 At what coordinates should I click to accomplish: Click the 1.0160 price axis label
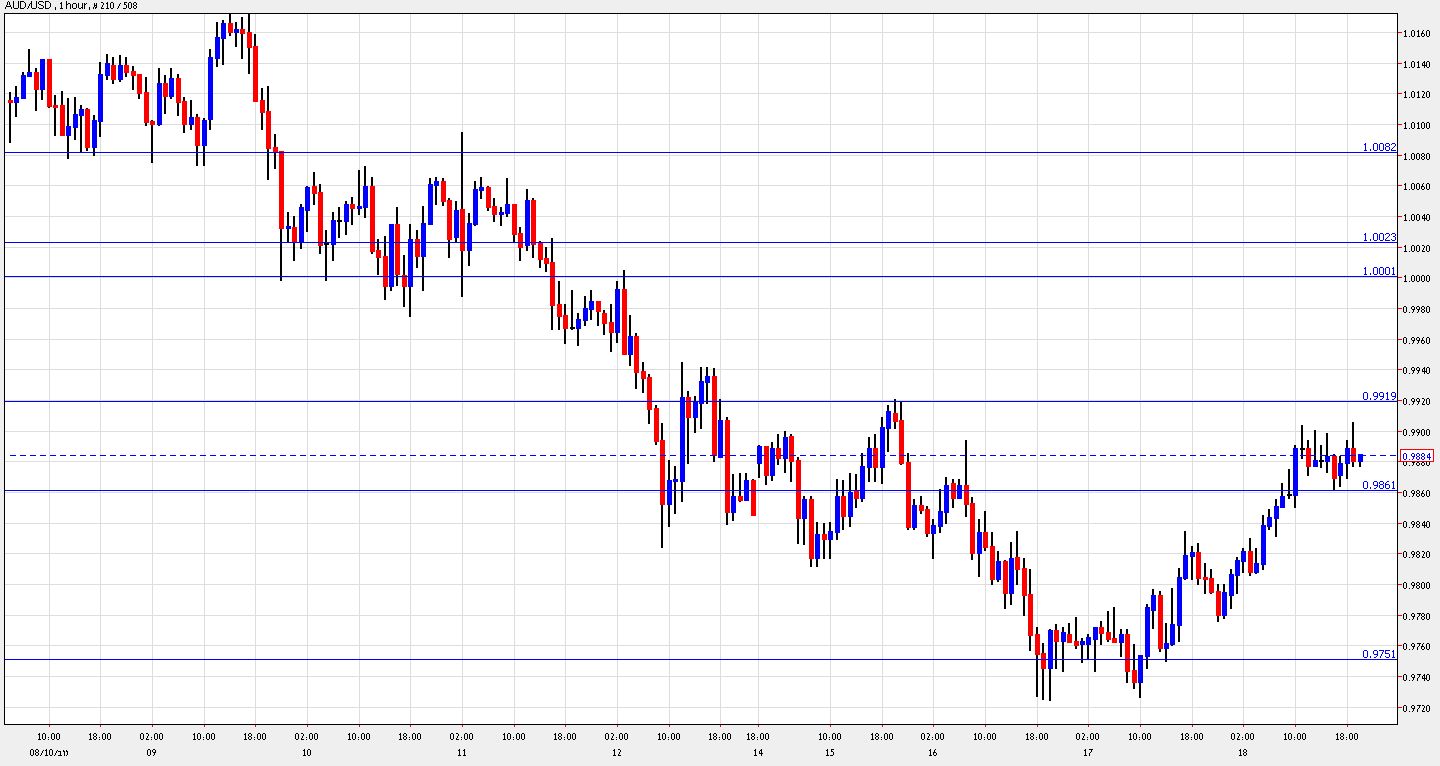(x=1418, y=33)
